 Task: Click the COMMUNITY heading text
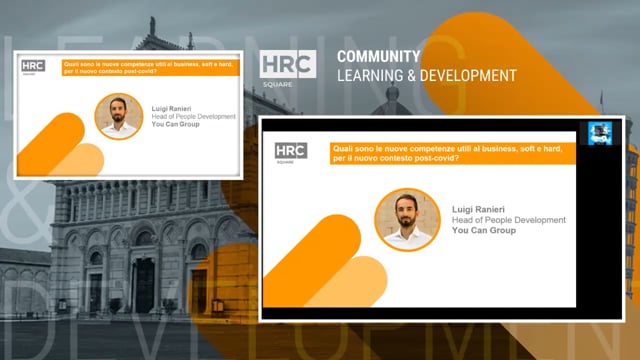[x=378, y=56]
